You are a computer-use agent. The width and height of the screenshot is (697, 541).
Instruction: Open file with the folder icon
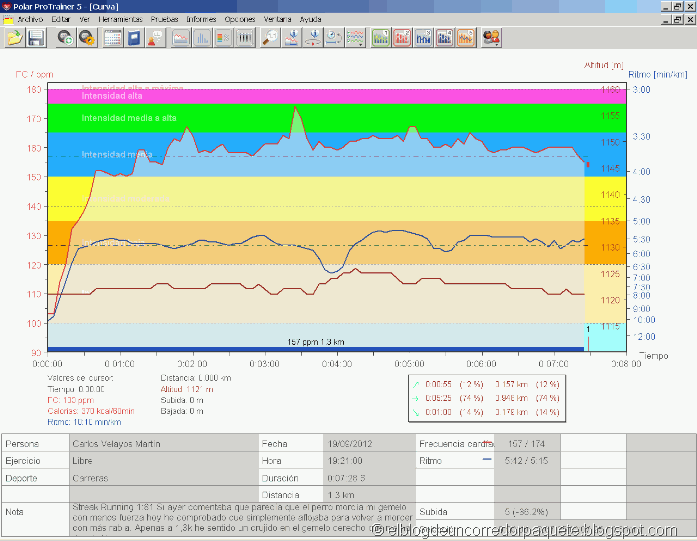tap(15, 38)
